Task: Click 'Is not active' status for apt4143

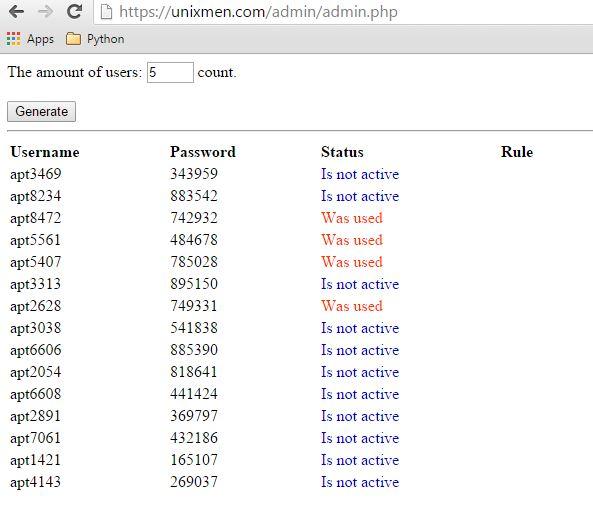Action: 360,482
